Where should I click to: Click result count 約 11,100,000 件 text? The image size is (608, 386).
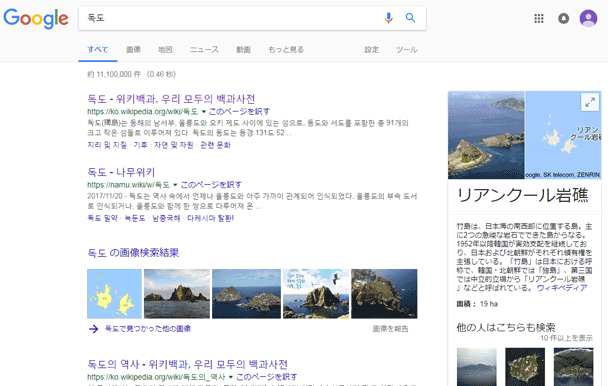click(x=114, y=74)
